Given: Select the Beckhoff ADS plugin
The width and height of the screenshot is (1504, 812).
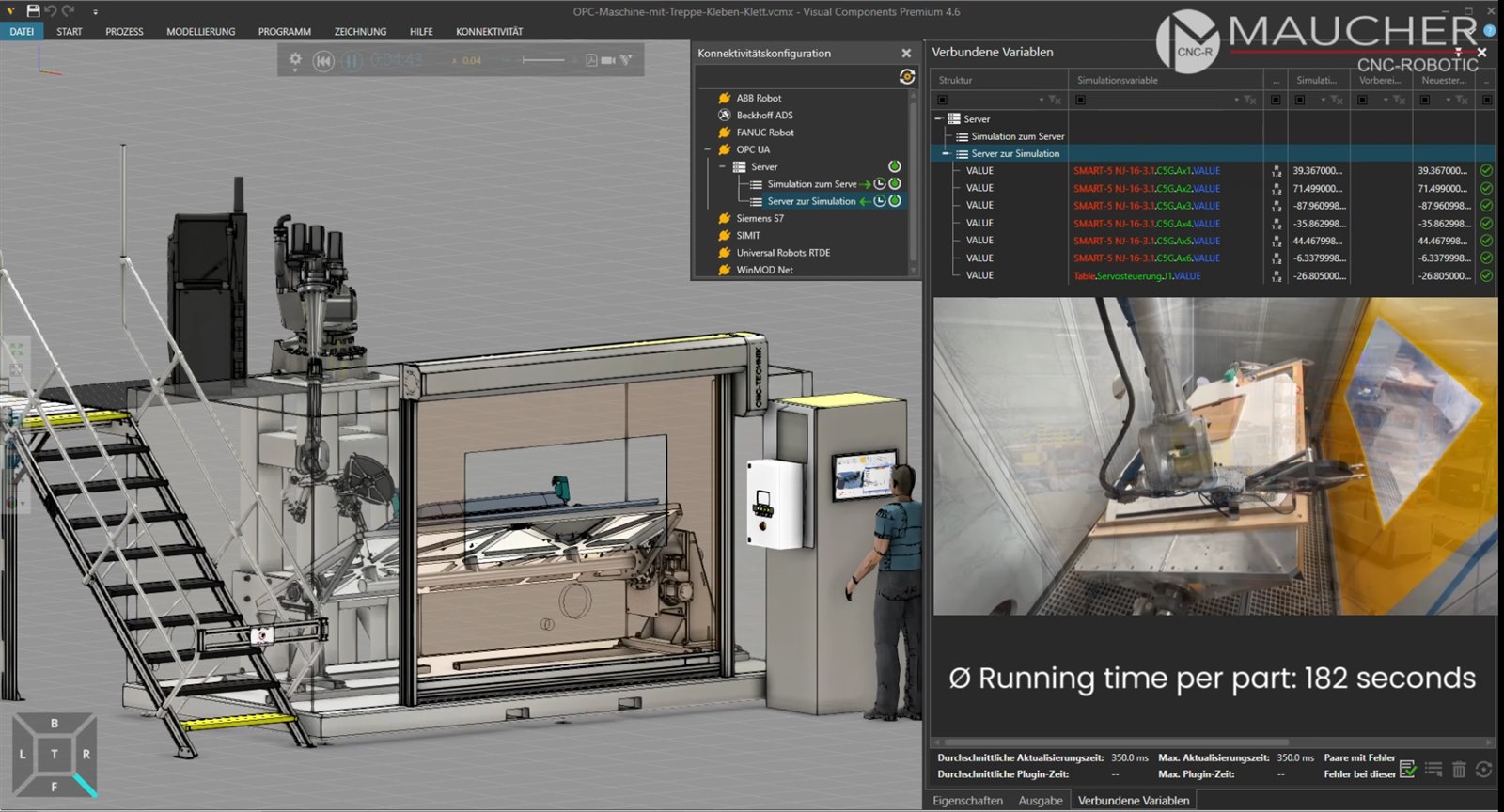Looking at the screenshot, I should (x=764, y=115).
